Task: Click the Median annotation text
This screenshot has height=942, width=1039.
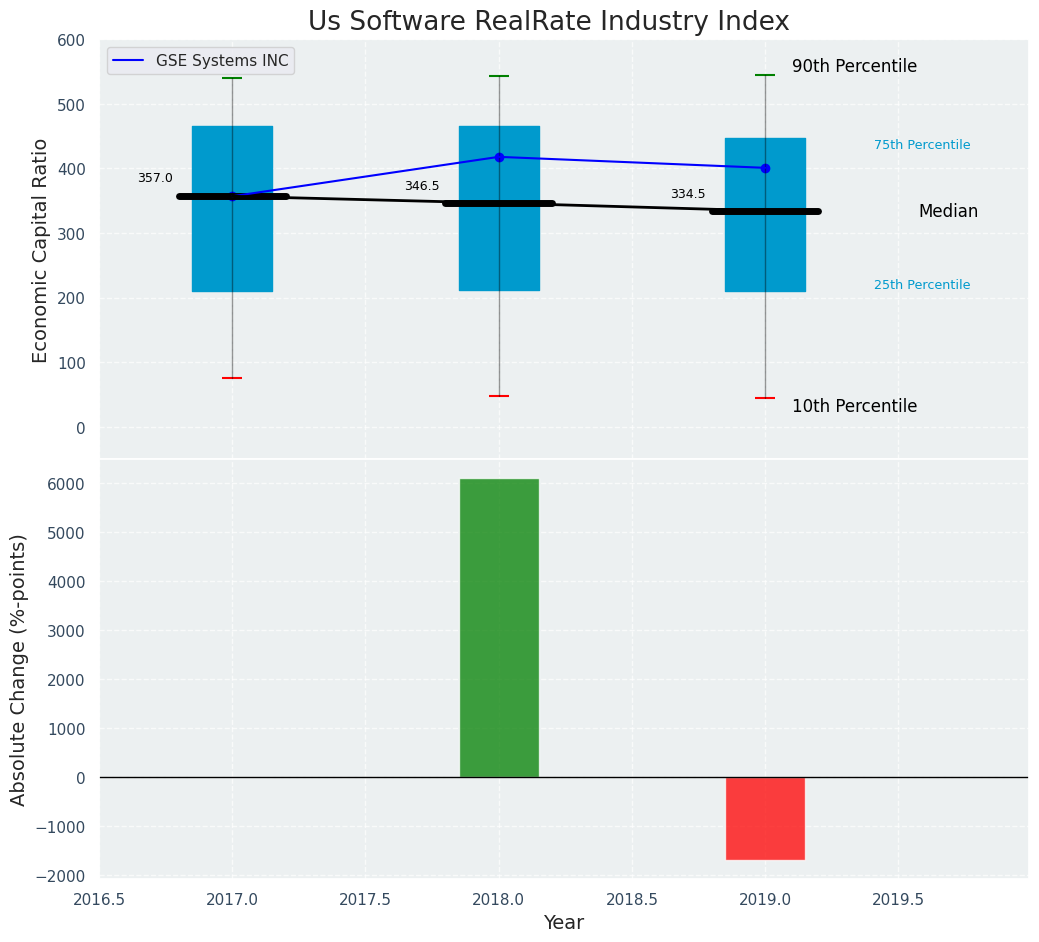Action: pyautogui.click(x=948, y=212)
